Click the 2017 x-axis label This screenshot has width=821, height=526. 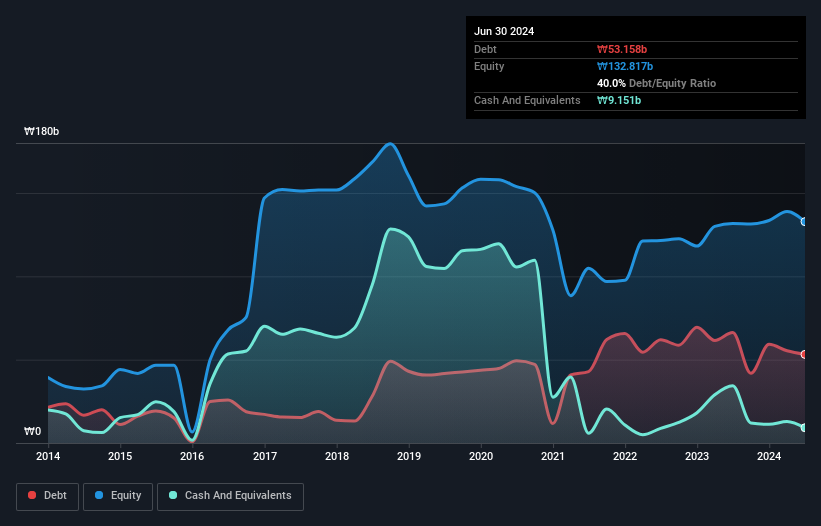coord(265,456)
